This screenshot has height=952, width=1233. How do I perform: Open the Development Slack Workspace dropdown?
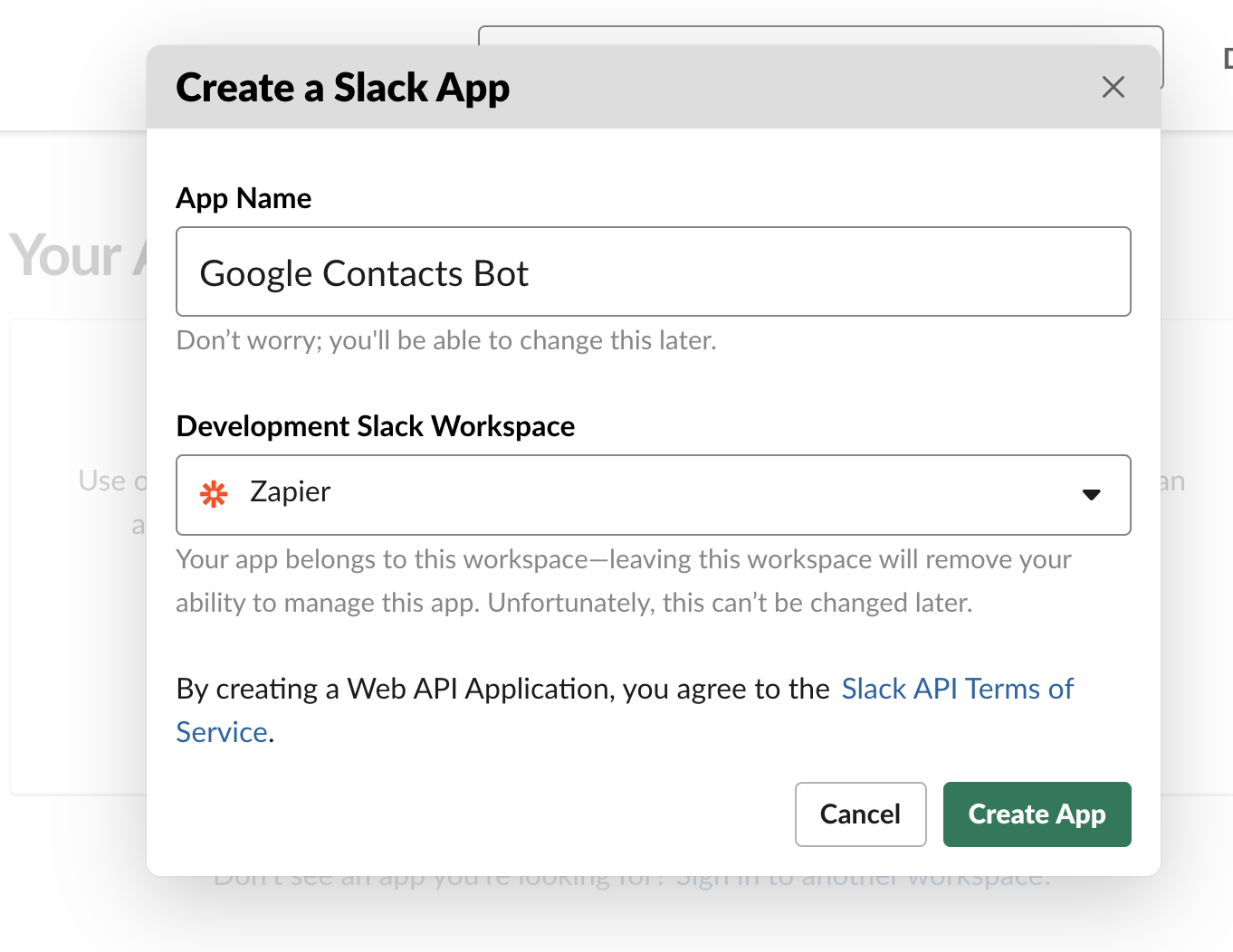(653, 495)
